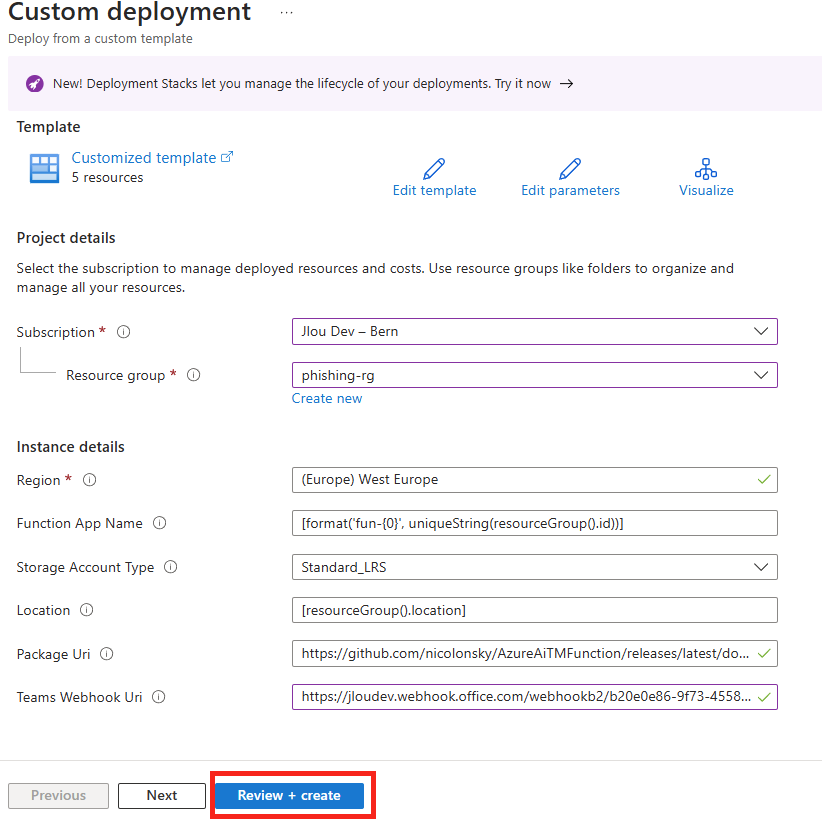
Task: Click the Project details heading
Action: tap(66, 238)
